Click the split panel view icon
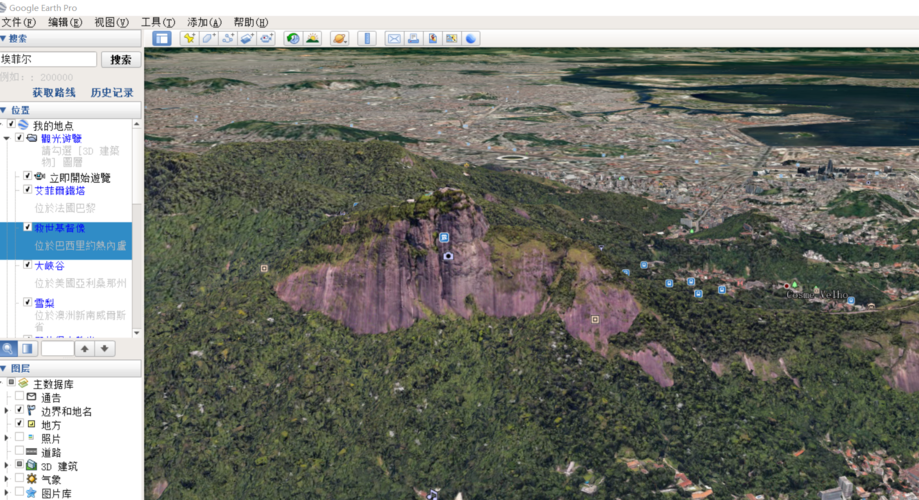The width and height of the screenshot is (919, 500). tap(27, 349)
